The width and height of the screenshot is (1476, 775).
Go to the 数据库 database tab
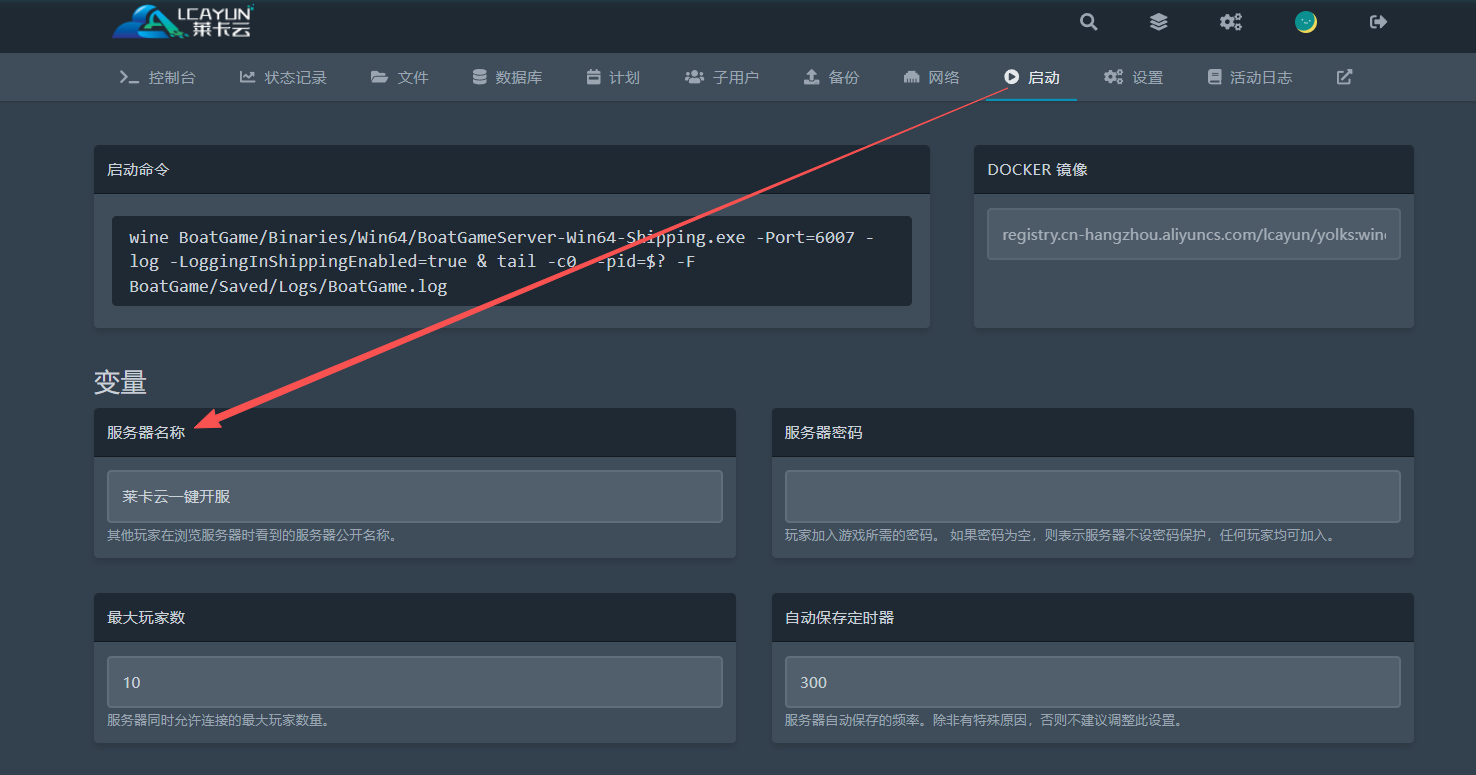507,77
